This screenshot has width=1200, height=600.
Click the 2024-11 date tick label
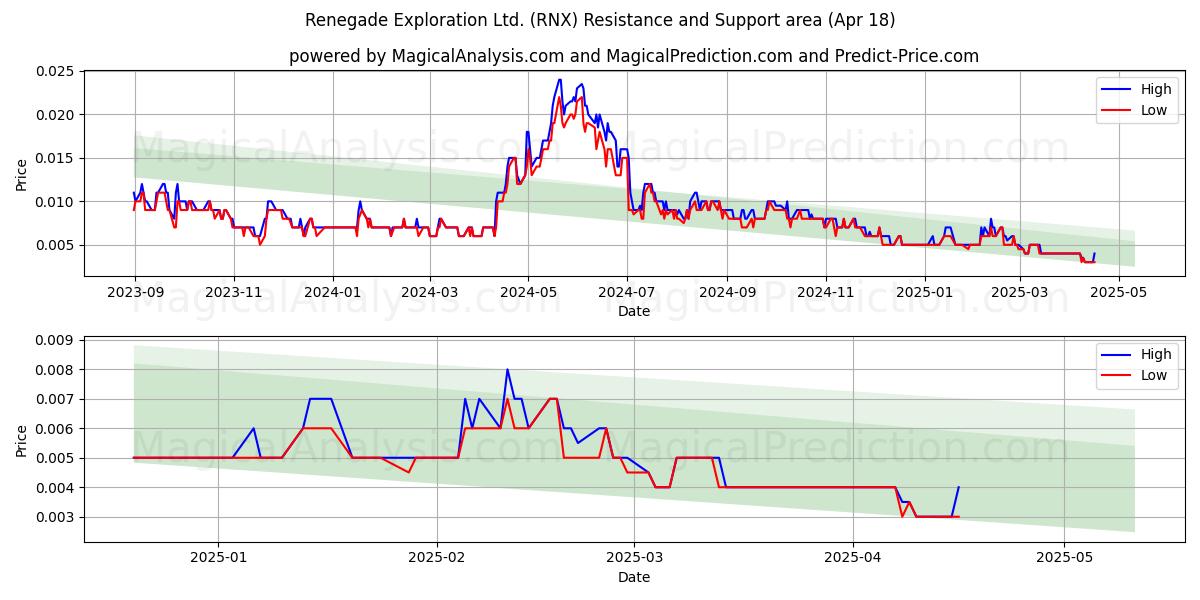(826, 292)
